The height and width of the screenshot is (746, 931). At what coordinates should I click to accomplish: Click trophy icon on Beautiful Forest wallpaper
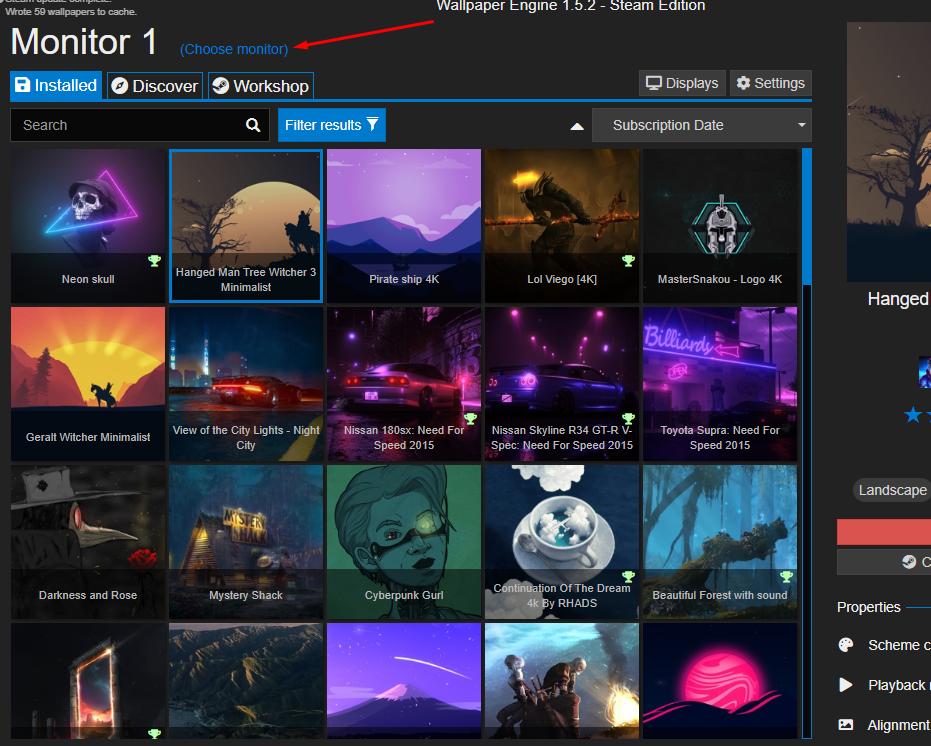[x=786, y=576]
